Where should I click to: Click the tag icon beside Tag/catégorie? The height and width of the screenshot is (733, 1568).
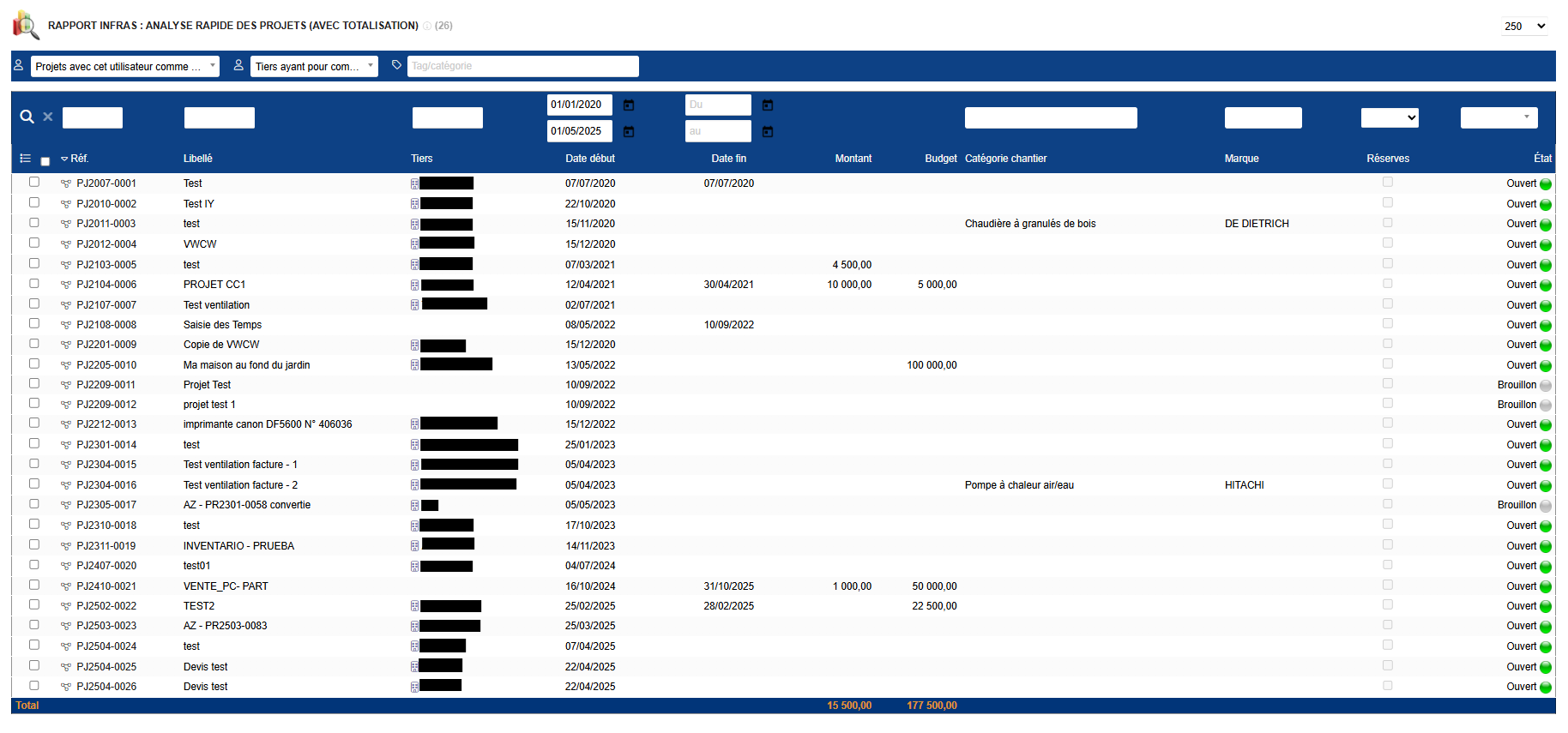tap(396, 65)
